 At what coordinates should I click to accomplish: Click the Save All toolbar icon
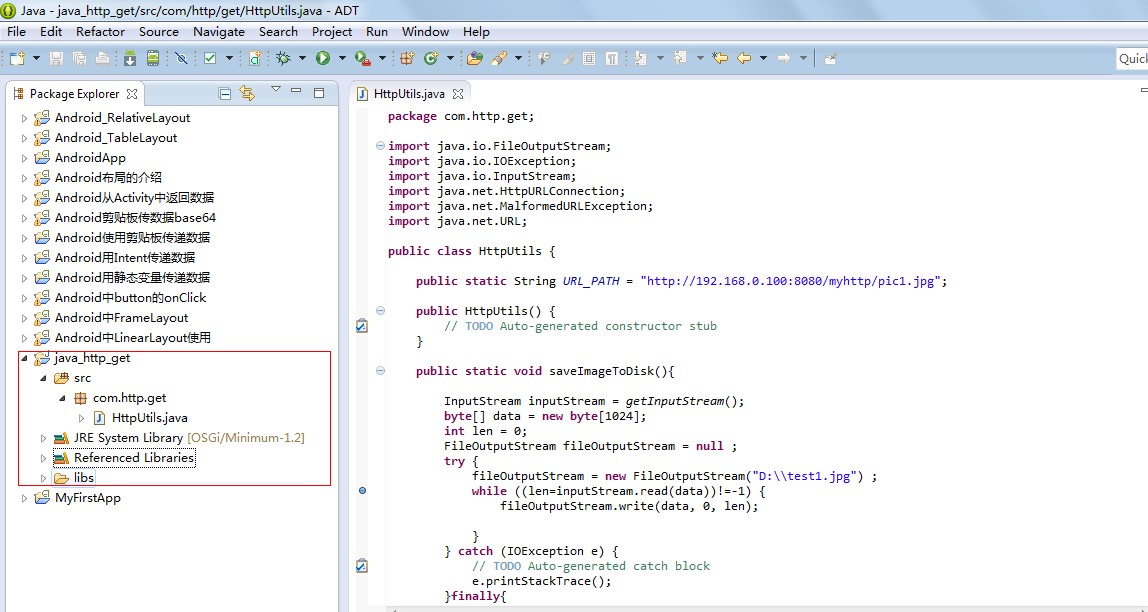pos(80,59)
